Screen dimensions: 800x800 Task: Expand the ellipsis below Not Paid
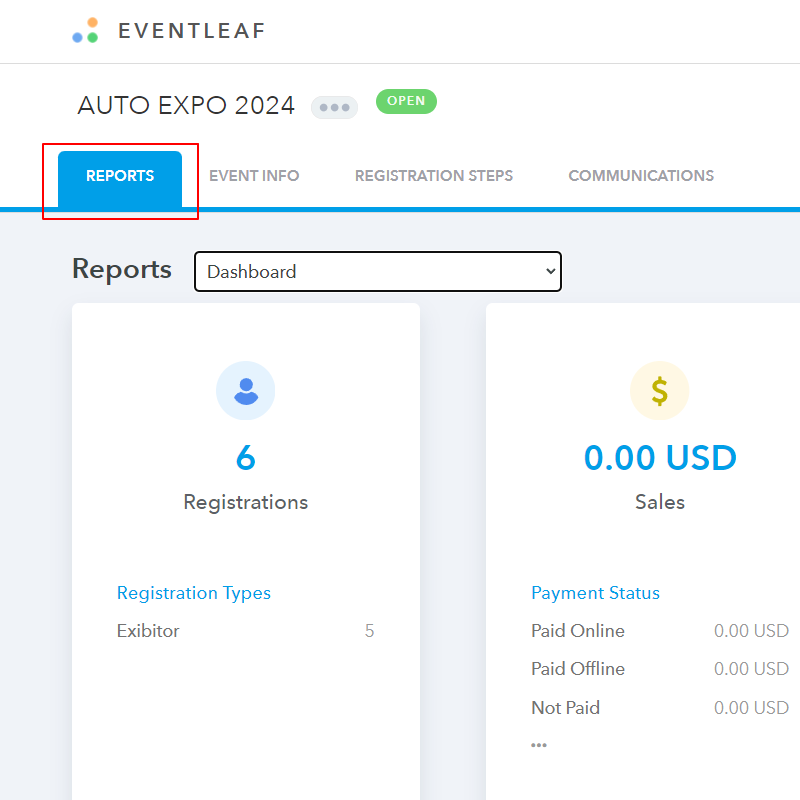click(x=539, y=745)
